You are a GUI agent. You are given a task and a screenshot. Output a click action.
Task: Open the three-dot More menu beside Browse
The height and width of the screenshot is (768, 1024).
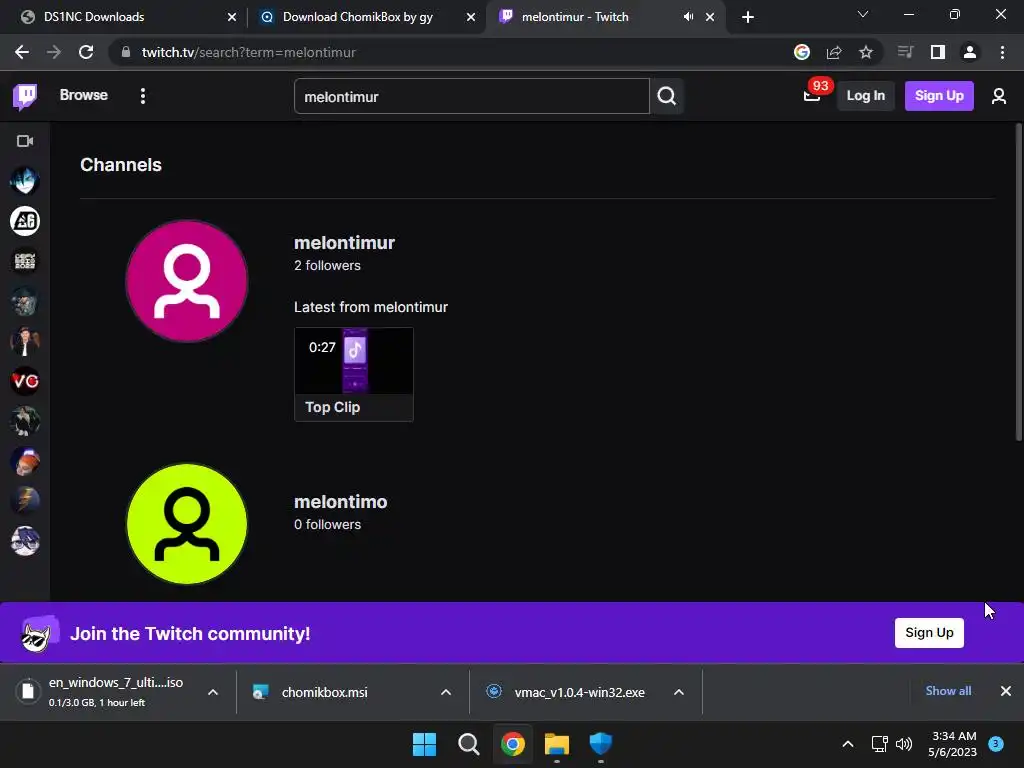143,96
